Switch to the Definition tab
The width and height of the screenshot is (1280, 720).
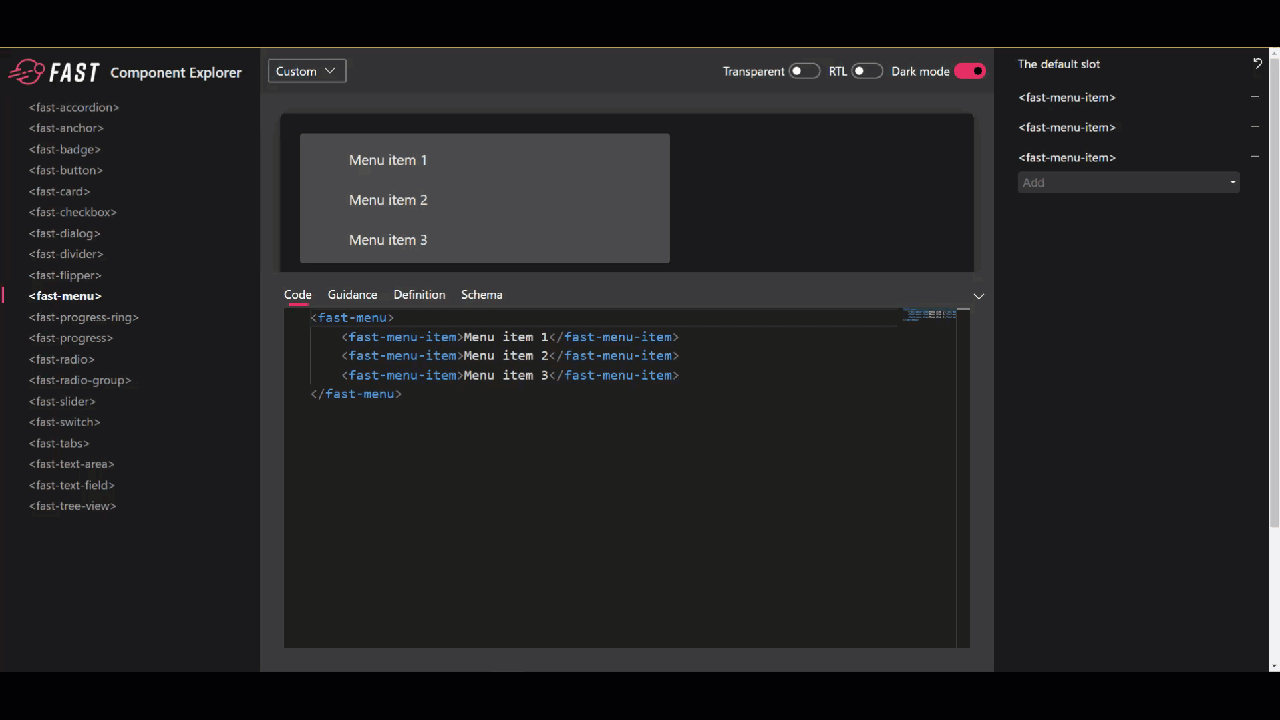tap(419, 295)
